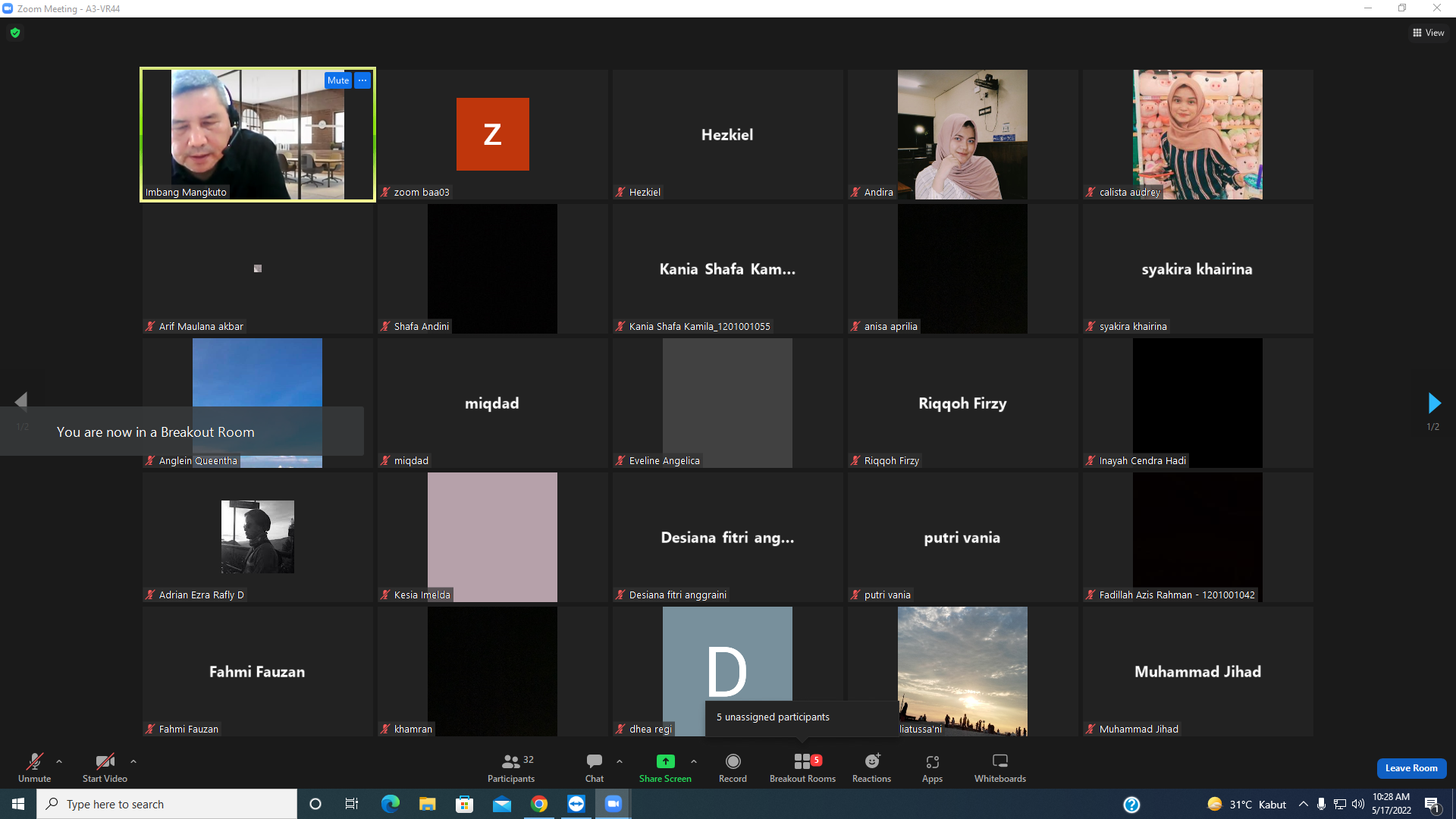Select calista audrey video tile

(x=1198, y=134)
